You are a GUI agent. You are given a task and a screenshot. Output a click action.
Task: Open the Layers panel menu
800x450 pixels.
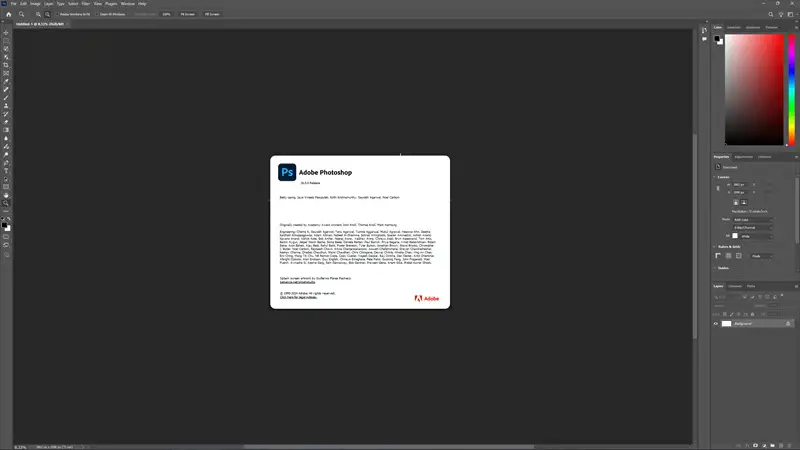pyautogui.click(x=796, y=286)
